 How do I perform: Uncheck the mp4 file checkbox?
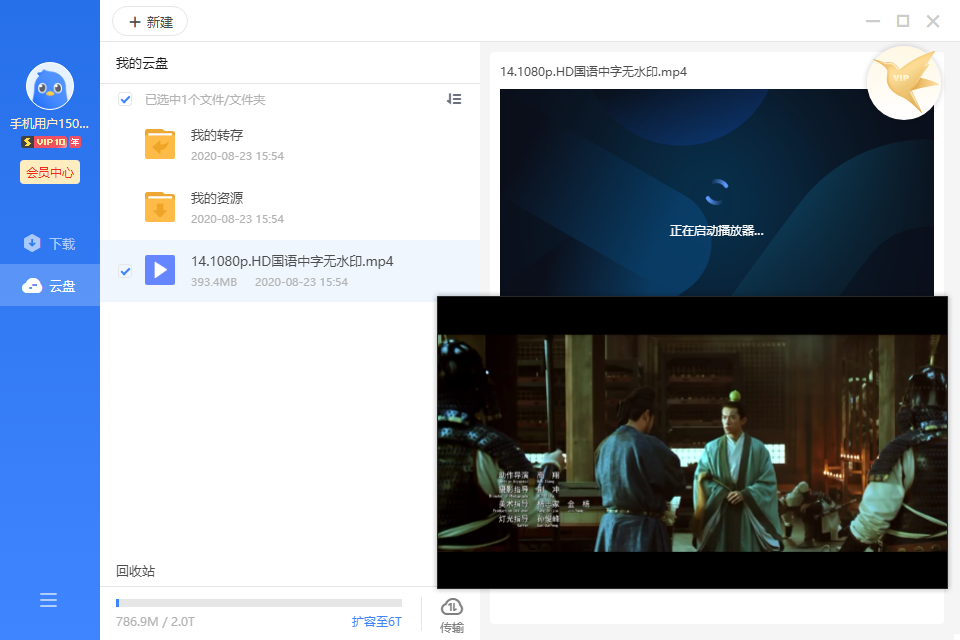click(125, 271)
